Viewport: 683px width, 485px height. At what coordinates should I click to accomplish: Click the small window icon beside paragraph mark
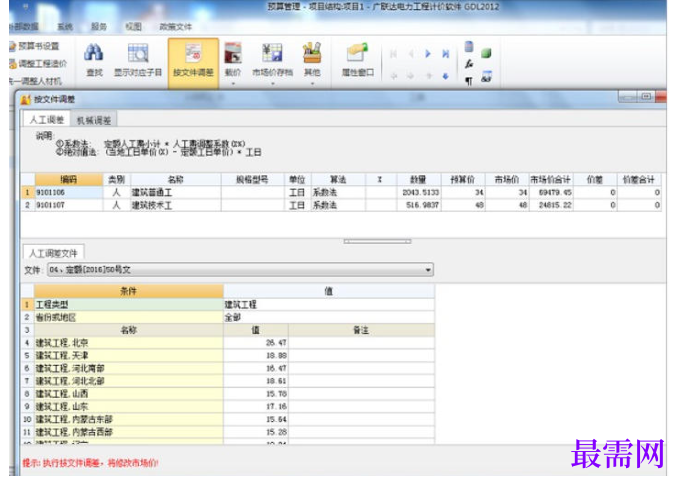tap(486, 77)
